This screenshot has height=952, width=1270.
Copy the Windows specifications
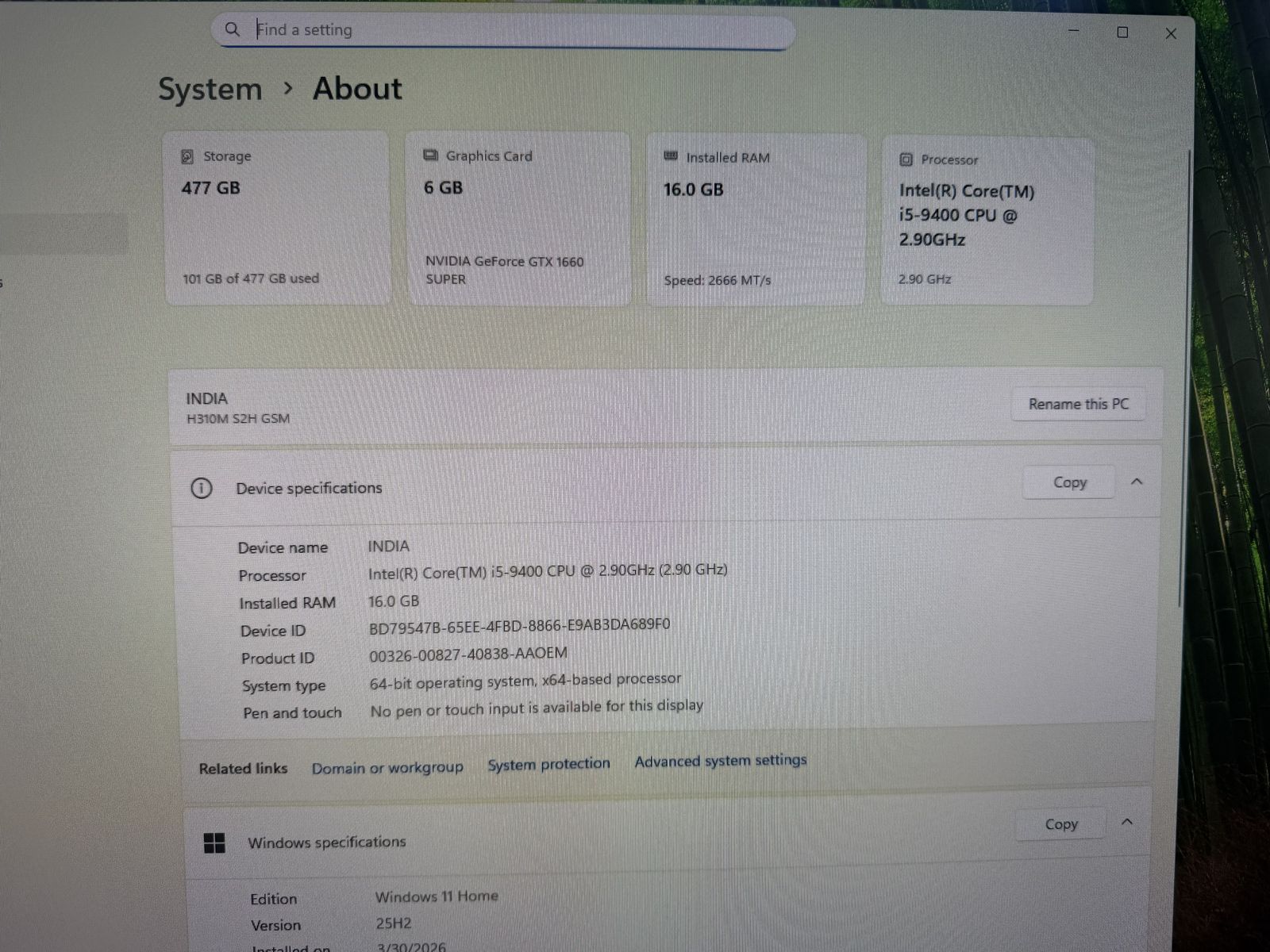pos(1060,824)
